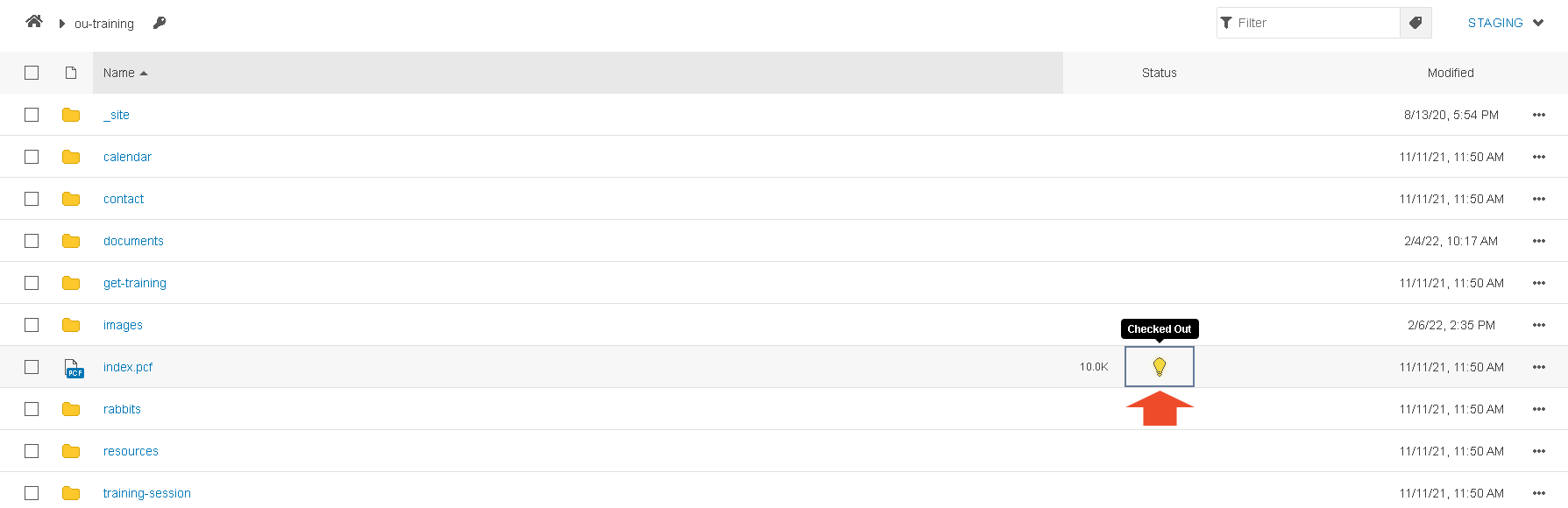Expand the breadcrumb arrow before ou-training
1568x508 pixels.
(x=62, y=24)
